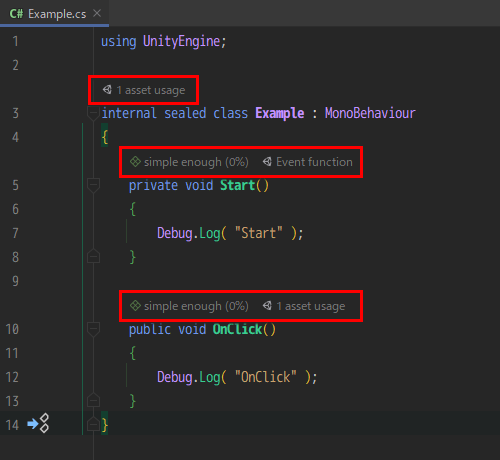Click the "OnClick" string literal on line 12
This screenshot has width=500, height=460.
(x=266, y=377)
